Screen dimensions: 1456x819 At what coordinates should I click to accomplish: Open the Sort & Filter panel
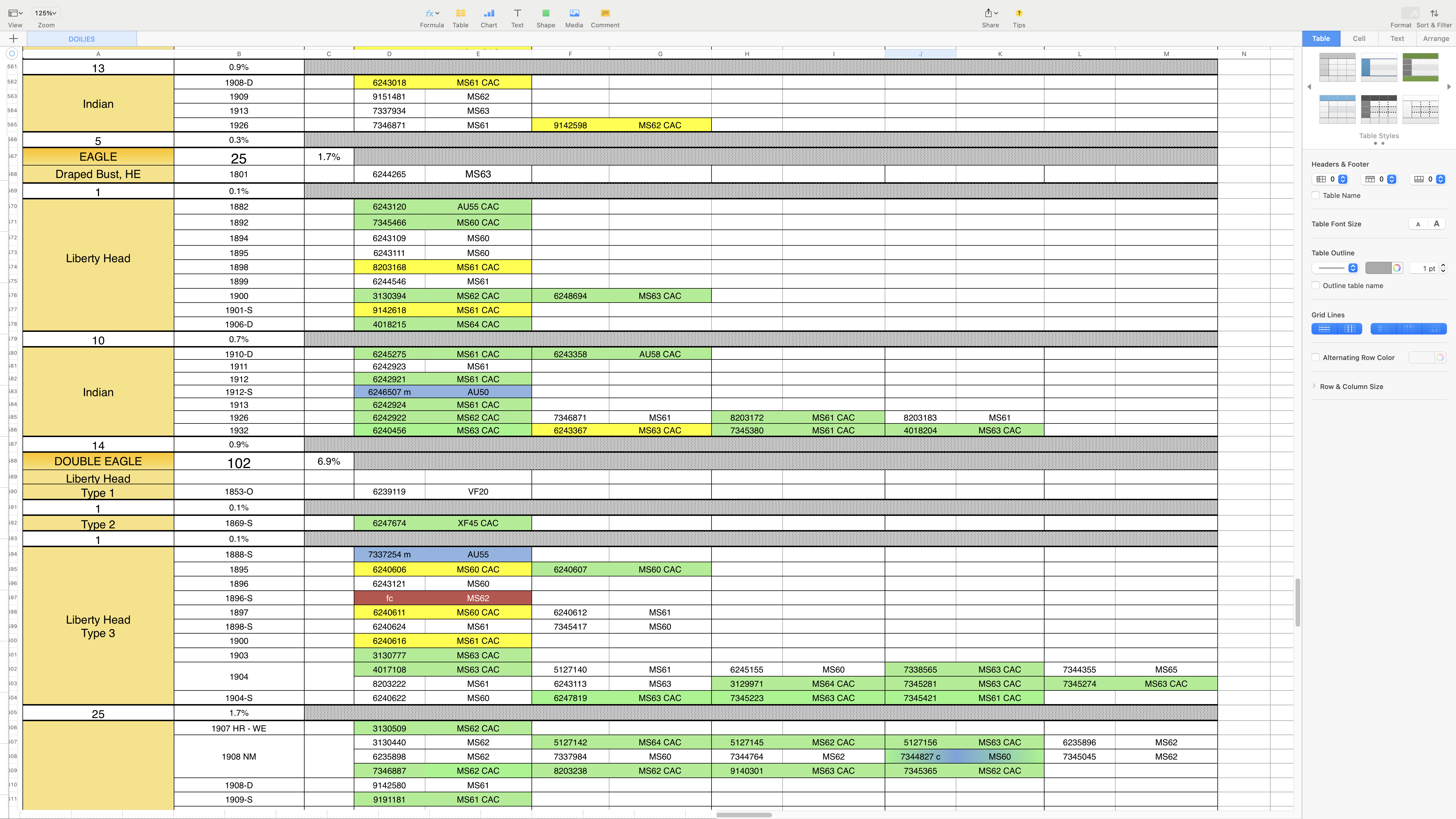(1434, 14)
